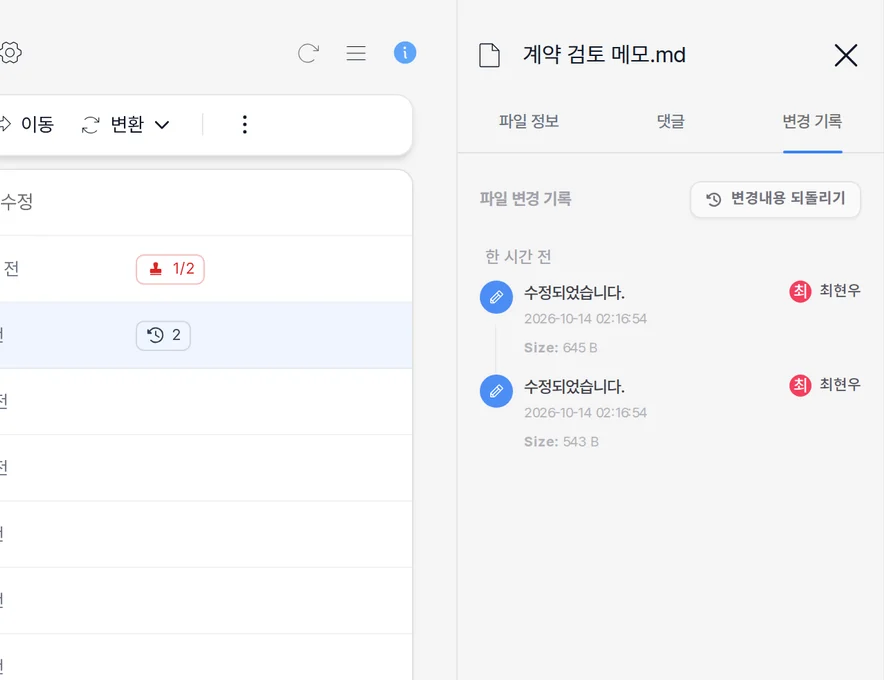
Task: Close the 계약 검토 메모.md details panel
Action: [x=846, y=55]
